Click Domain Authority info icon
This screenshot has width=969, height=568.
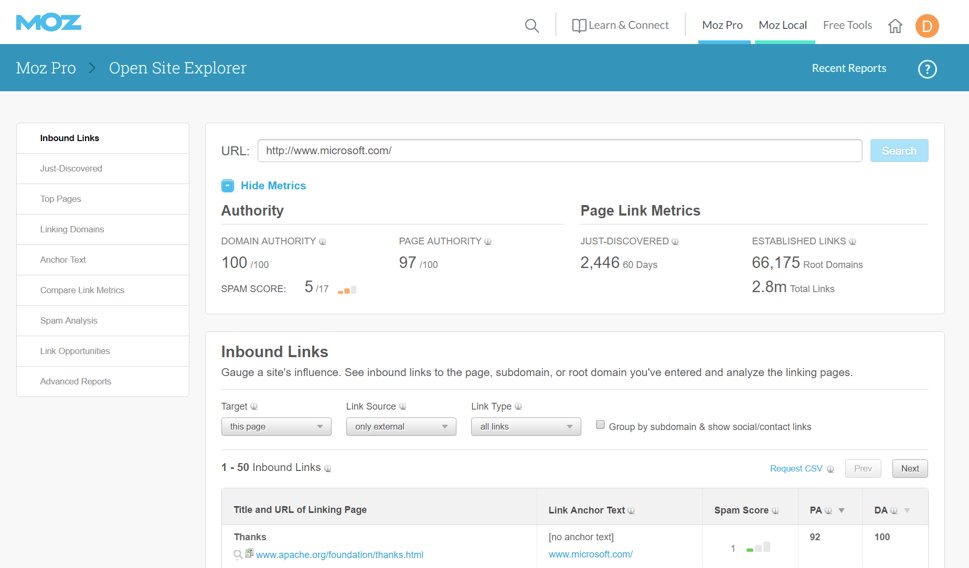(323, 242)
